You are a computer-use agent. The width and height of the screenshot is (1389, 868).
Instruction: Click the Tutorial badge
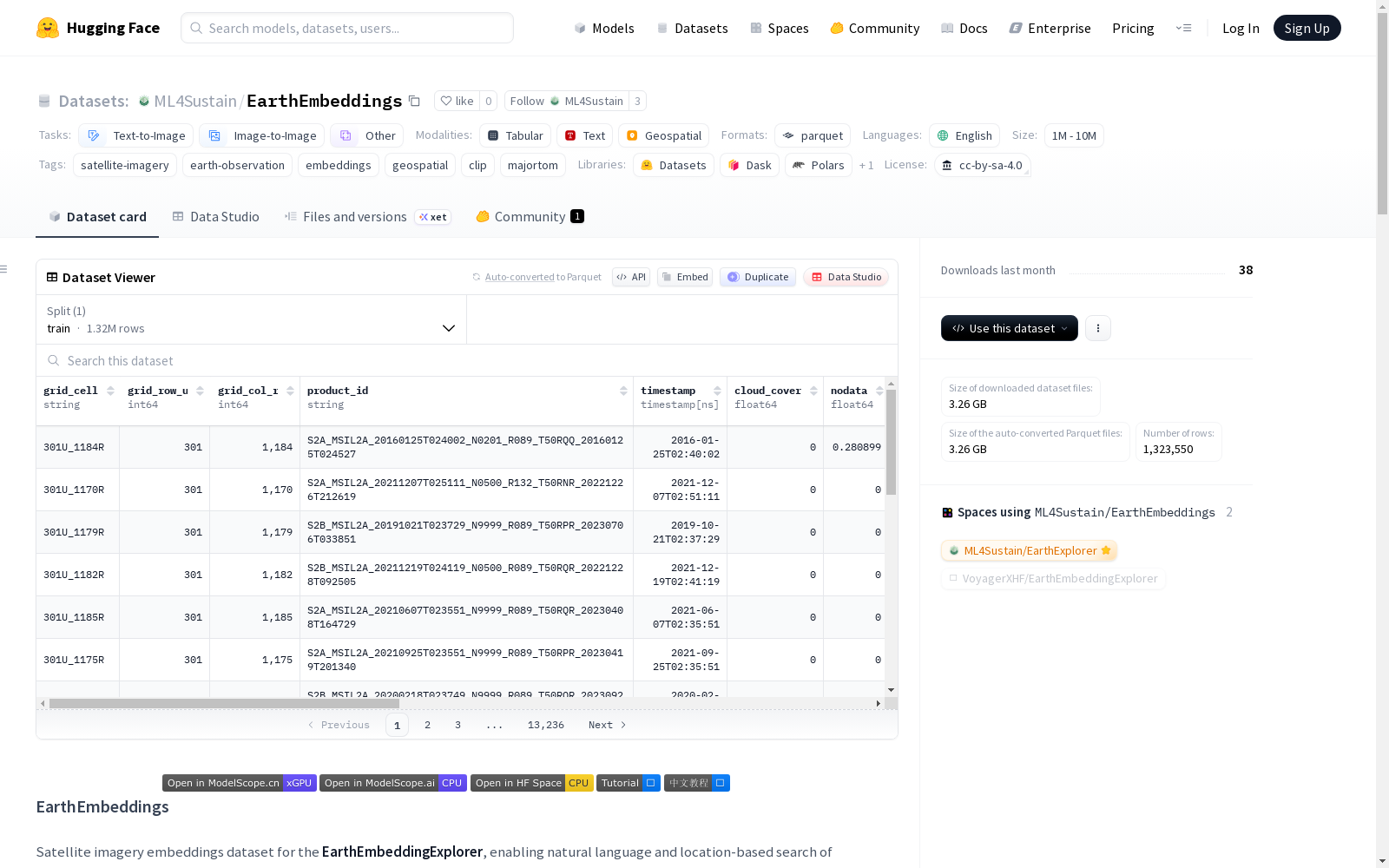pos(629,783)
